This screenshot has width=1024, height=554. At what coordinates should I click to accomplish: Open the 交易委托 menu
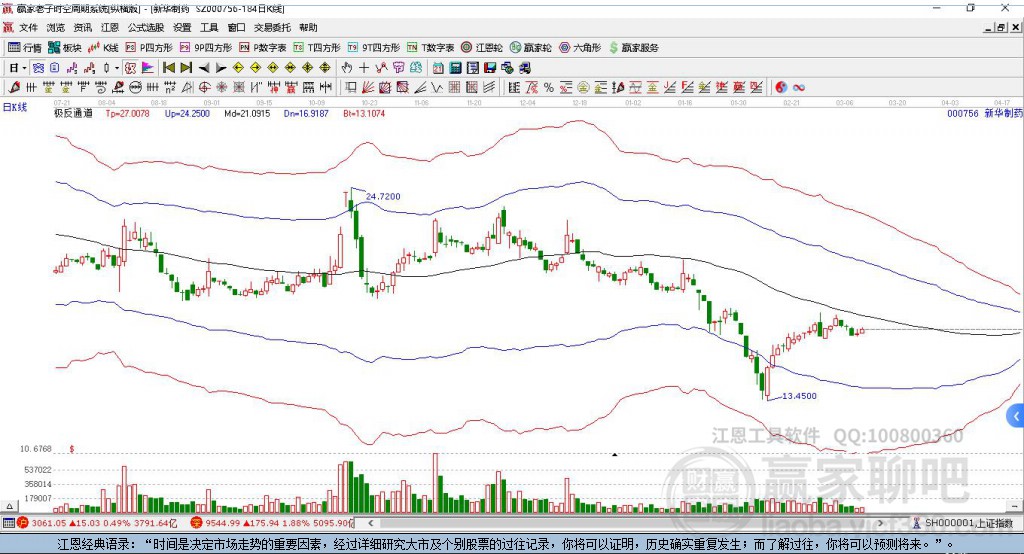pyautogui.click(x=272, y=27)
